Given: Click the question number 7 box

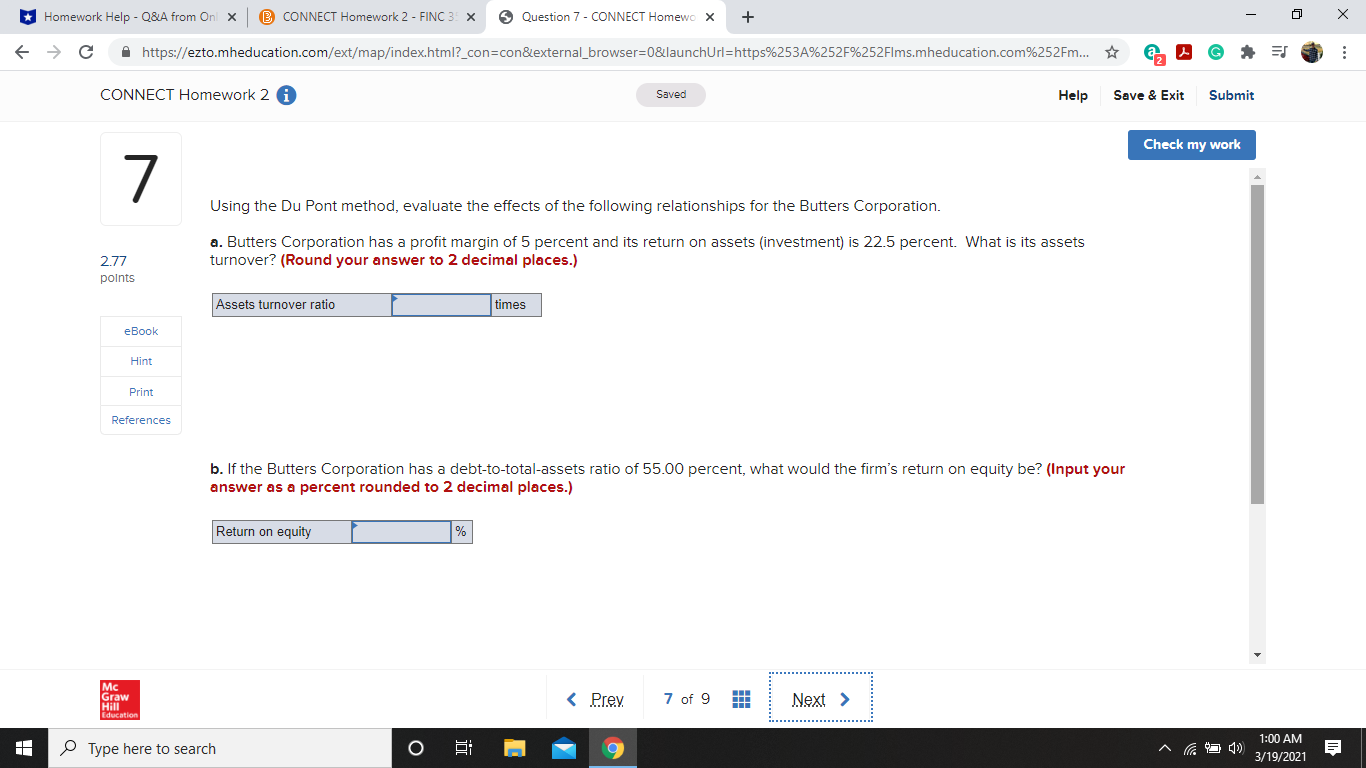Looking at the screenshot, I should (x=141, y=179).
